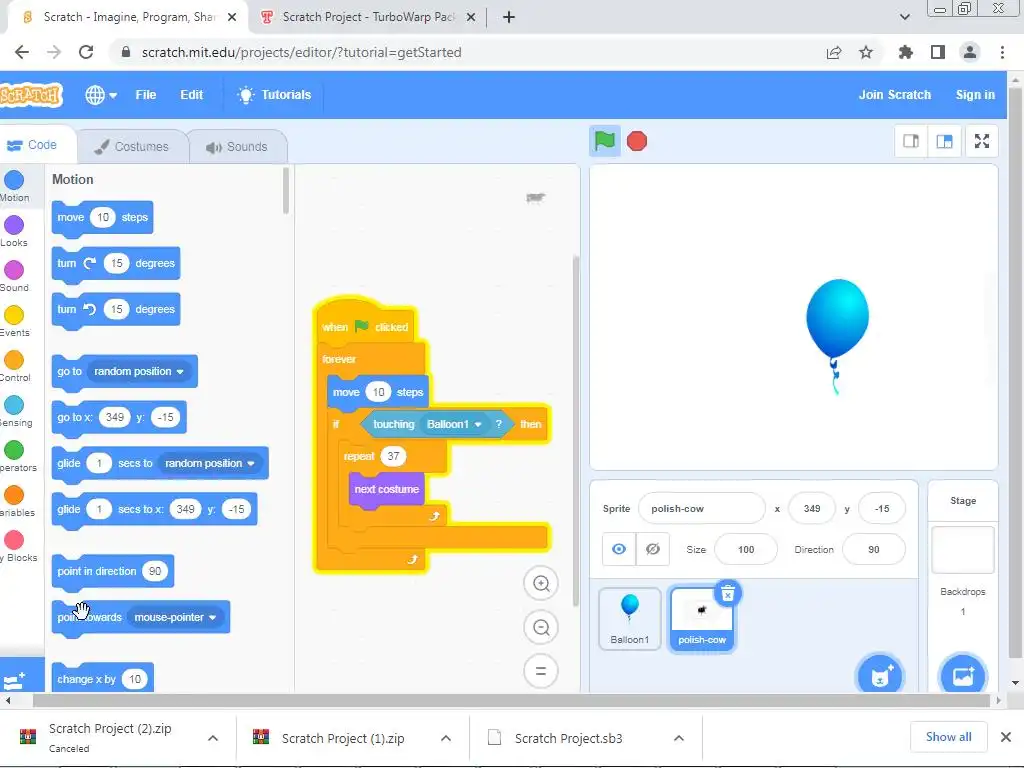The height and width of the screenshot is (768, 1024).
Task: Select the polish-cow sprite thumbnail
Action: pyautogui.click(x=702, y=618)
